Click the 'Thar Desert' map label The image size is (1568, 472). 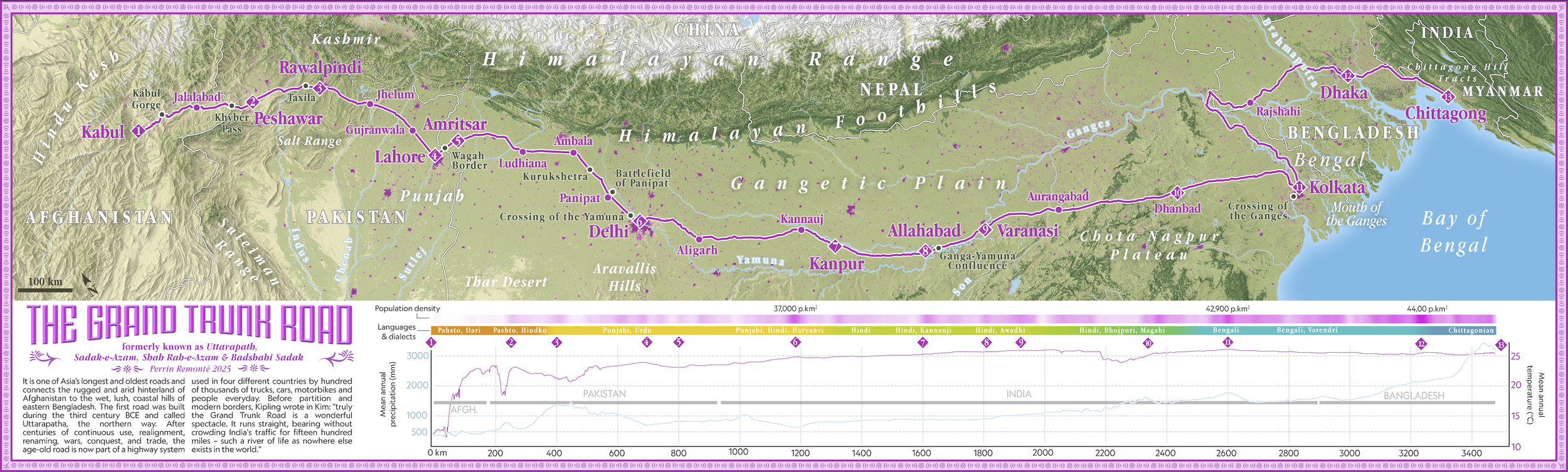pos(506,282)
